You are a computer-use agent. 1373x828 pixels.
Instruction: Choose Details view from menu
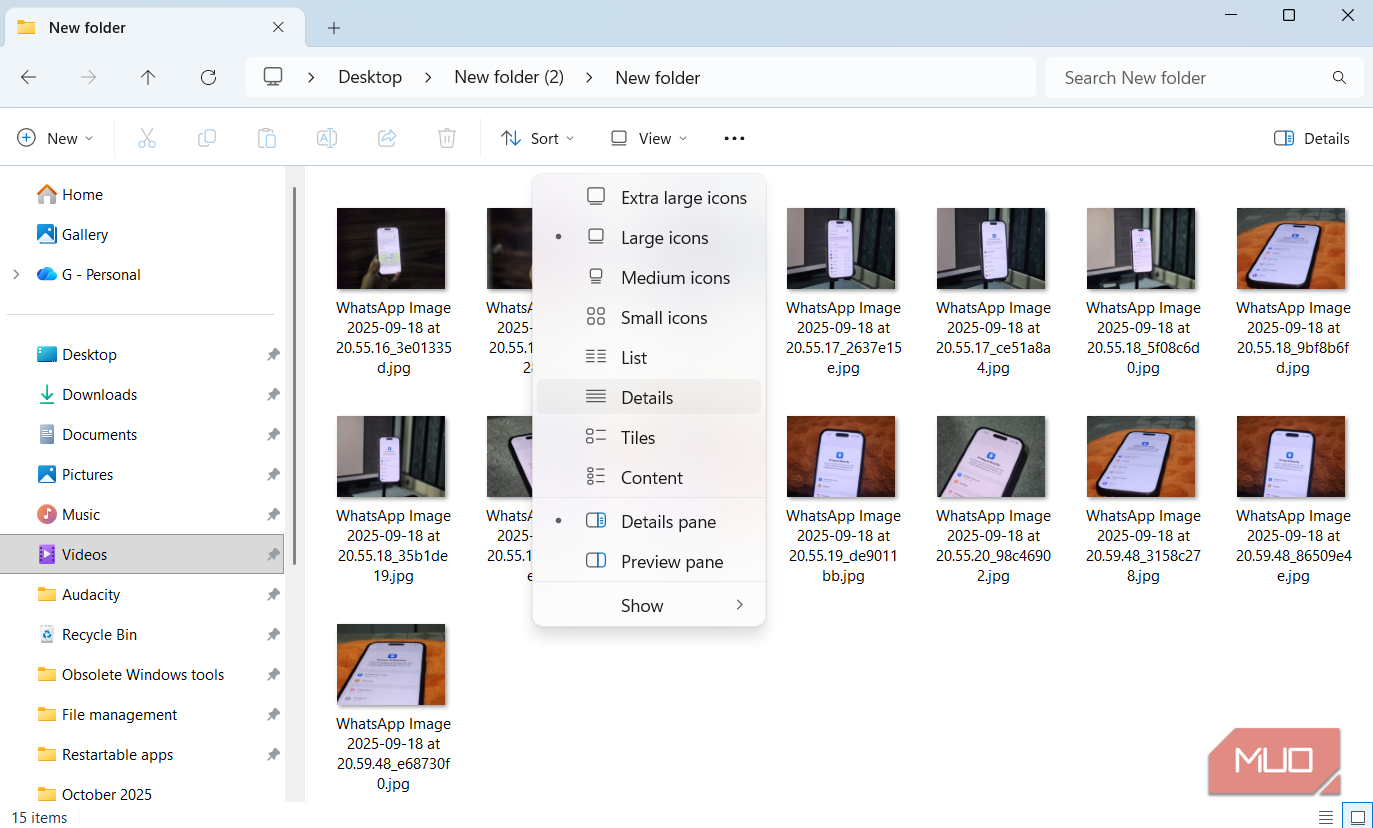[649, 398]
